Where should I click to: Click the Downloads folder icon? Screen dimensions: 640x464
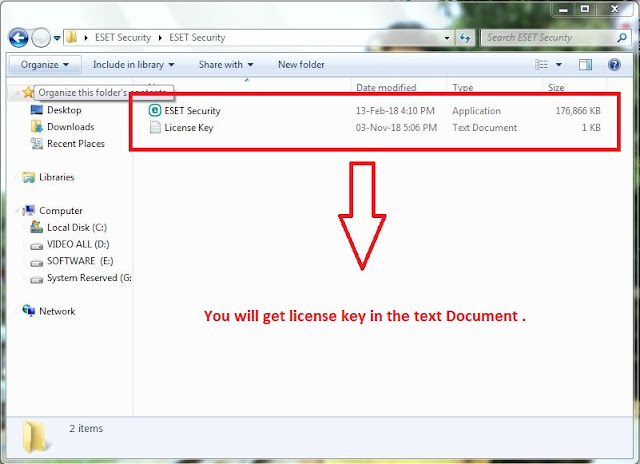[36, 127]
